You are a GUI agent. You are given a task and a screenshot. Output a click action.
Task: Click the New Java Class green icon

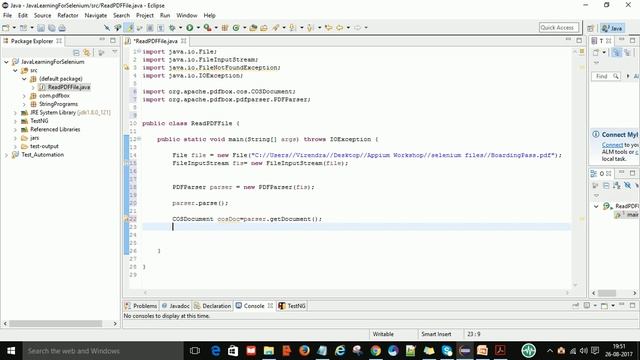(x=236, y=28)
